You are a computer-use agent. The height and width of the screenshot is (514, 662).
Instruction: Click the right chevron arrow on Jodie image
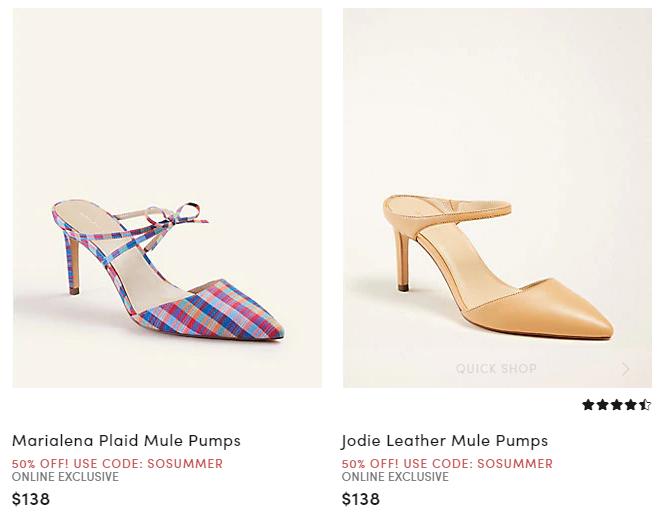pos(626,369)
